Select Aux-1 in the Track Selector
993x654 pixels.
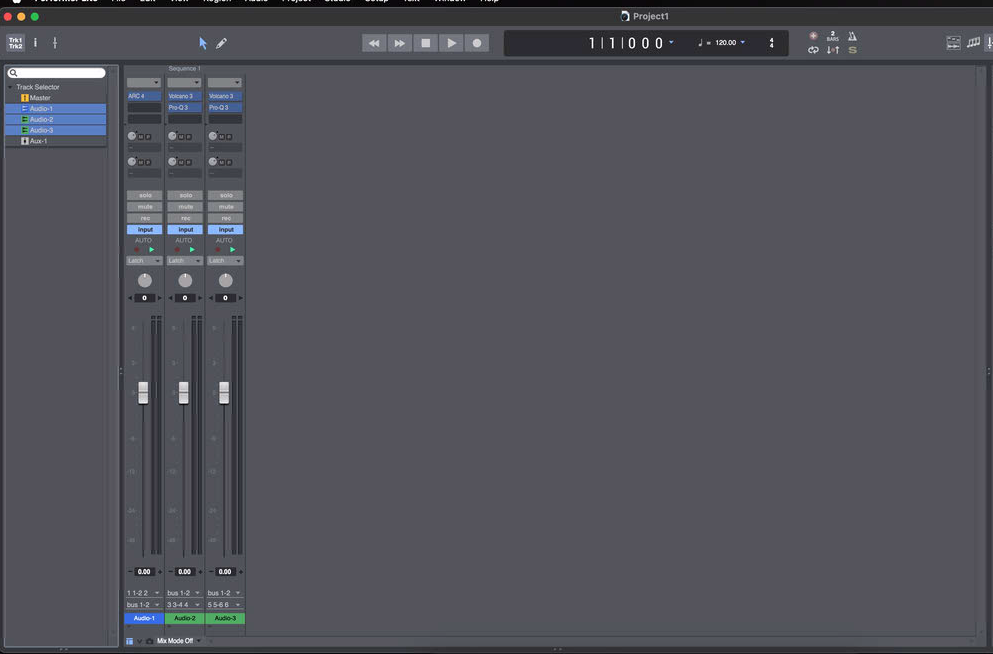39,141
